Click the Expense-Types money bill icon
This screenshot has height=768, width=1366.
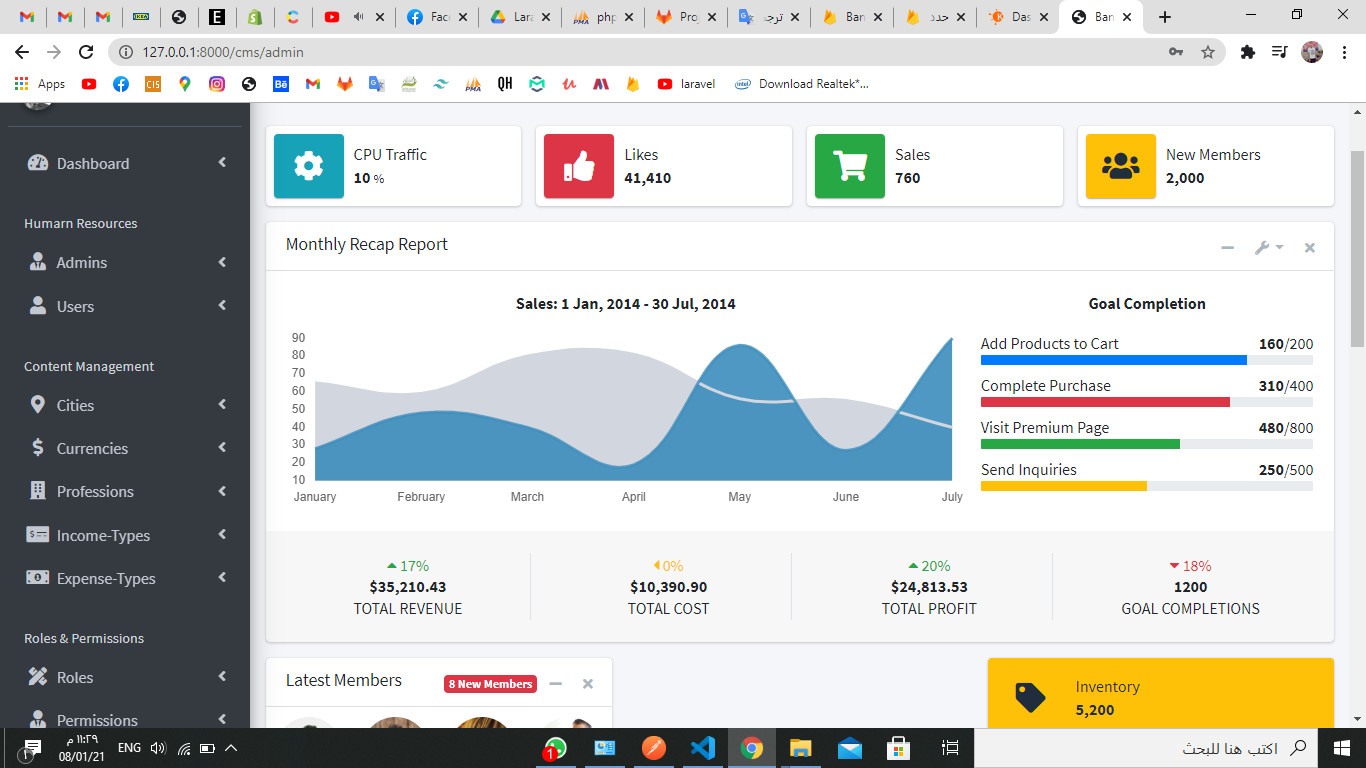38,578
